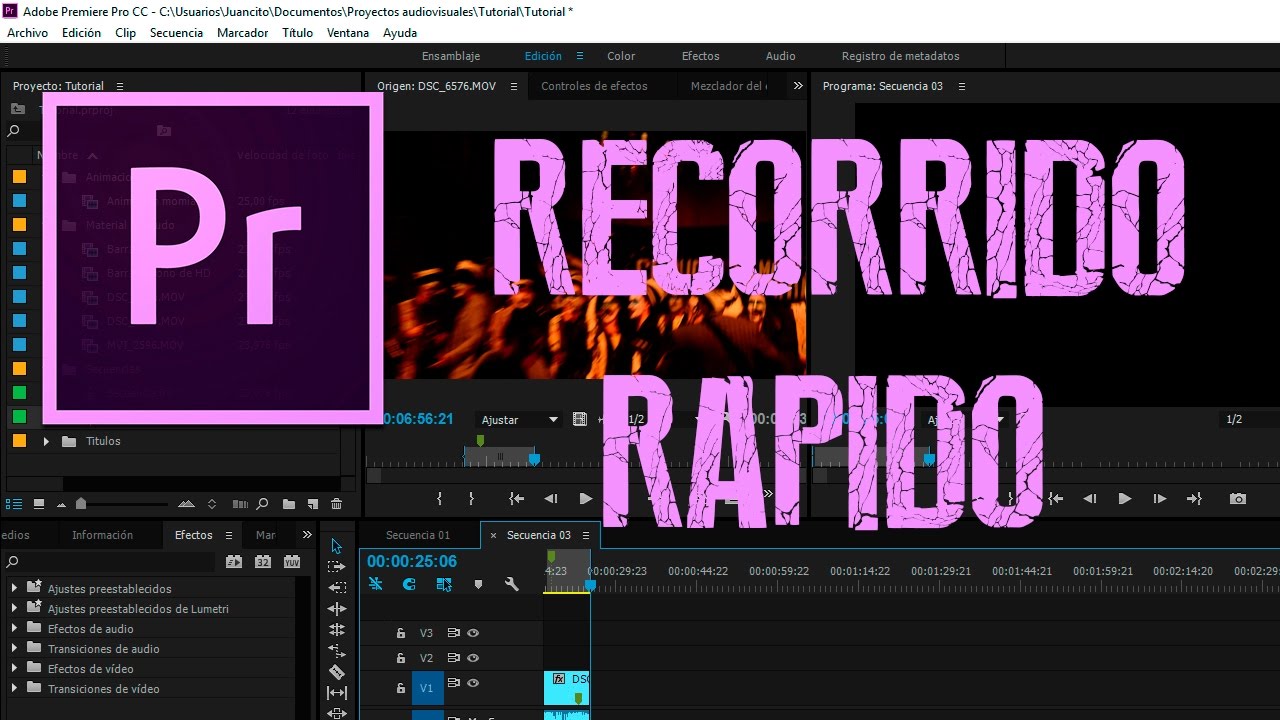Screen dimensions: 1280x720
Task: Open the 1/2 resolution dropdown in Program monitor
Action: (1248, 420)
